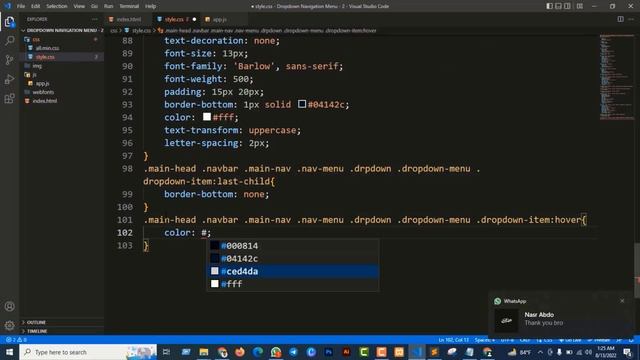Click style.css breadcrumb segment
The width and height of the screenshot is (640, 360).
coord(142,31)
